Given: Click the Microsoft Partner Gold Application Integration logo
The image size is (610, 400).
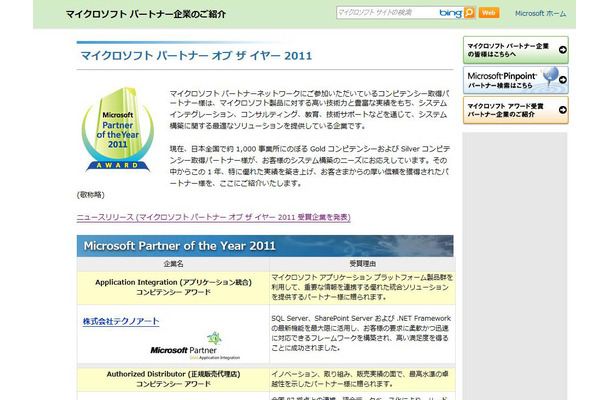Looking at the screenshot, I should (x=195, y=346).
